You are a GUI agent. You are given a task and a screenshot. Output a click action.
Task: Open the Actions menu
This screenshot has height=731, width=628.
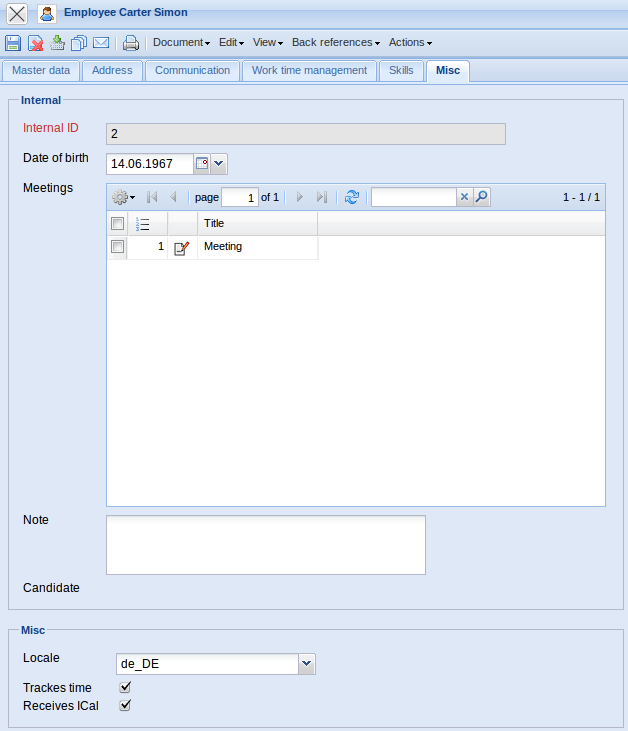pos(410,43)
